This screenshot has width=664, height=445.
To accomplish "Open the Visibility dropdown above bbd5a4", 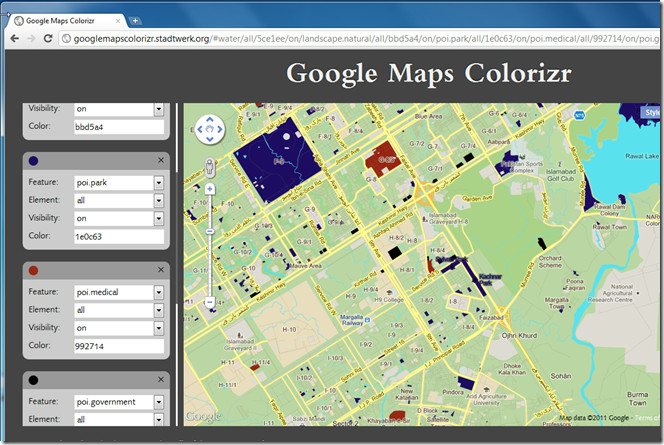I will click(x=159, y=109).
